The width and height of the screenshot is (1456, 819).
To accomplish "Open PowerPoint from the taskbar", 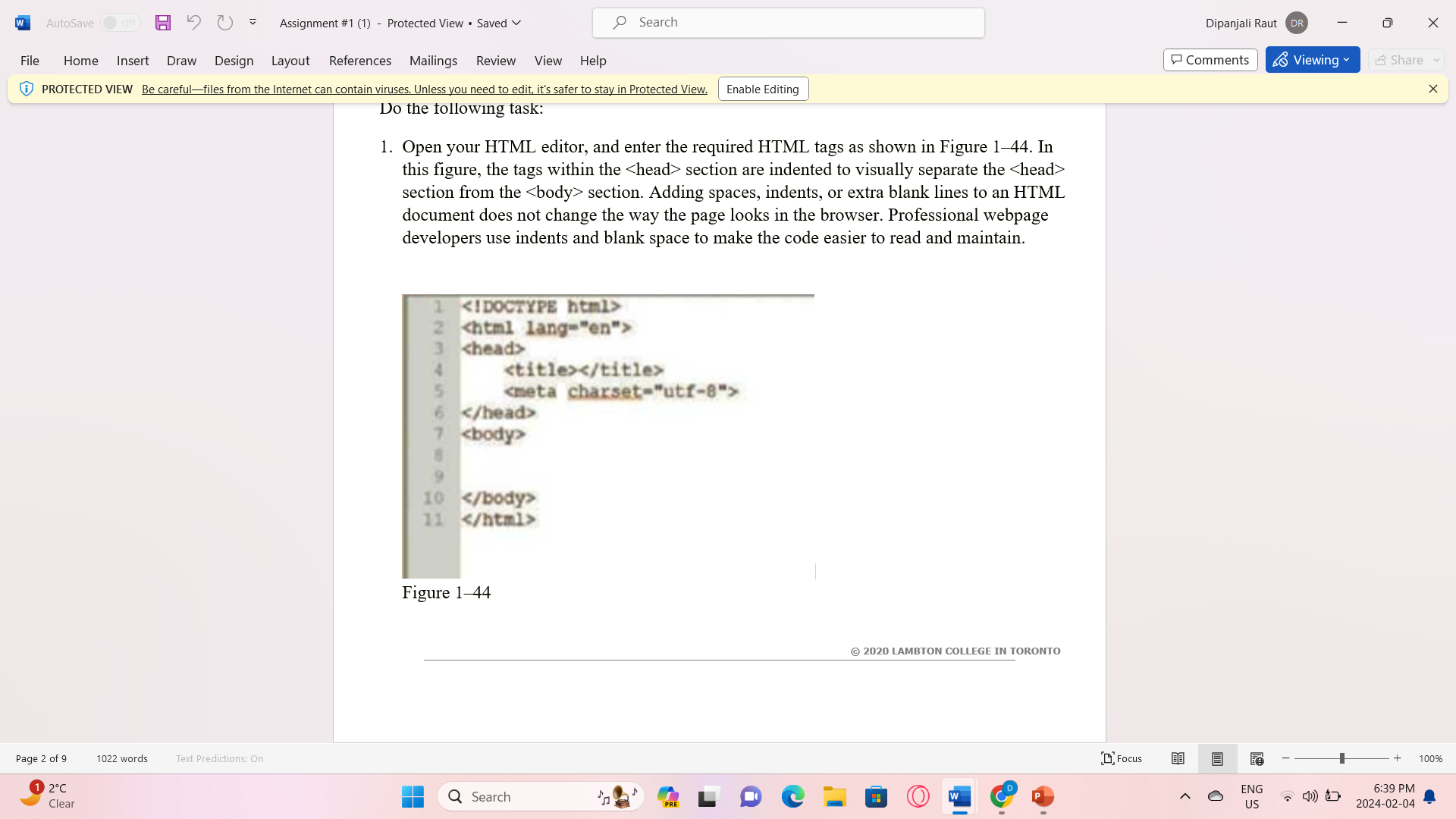I will (1042, 797).
